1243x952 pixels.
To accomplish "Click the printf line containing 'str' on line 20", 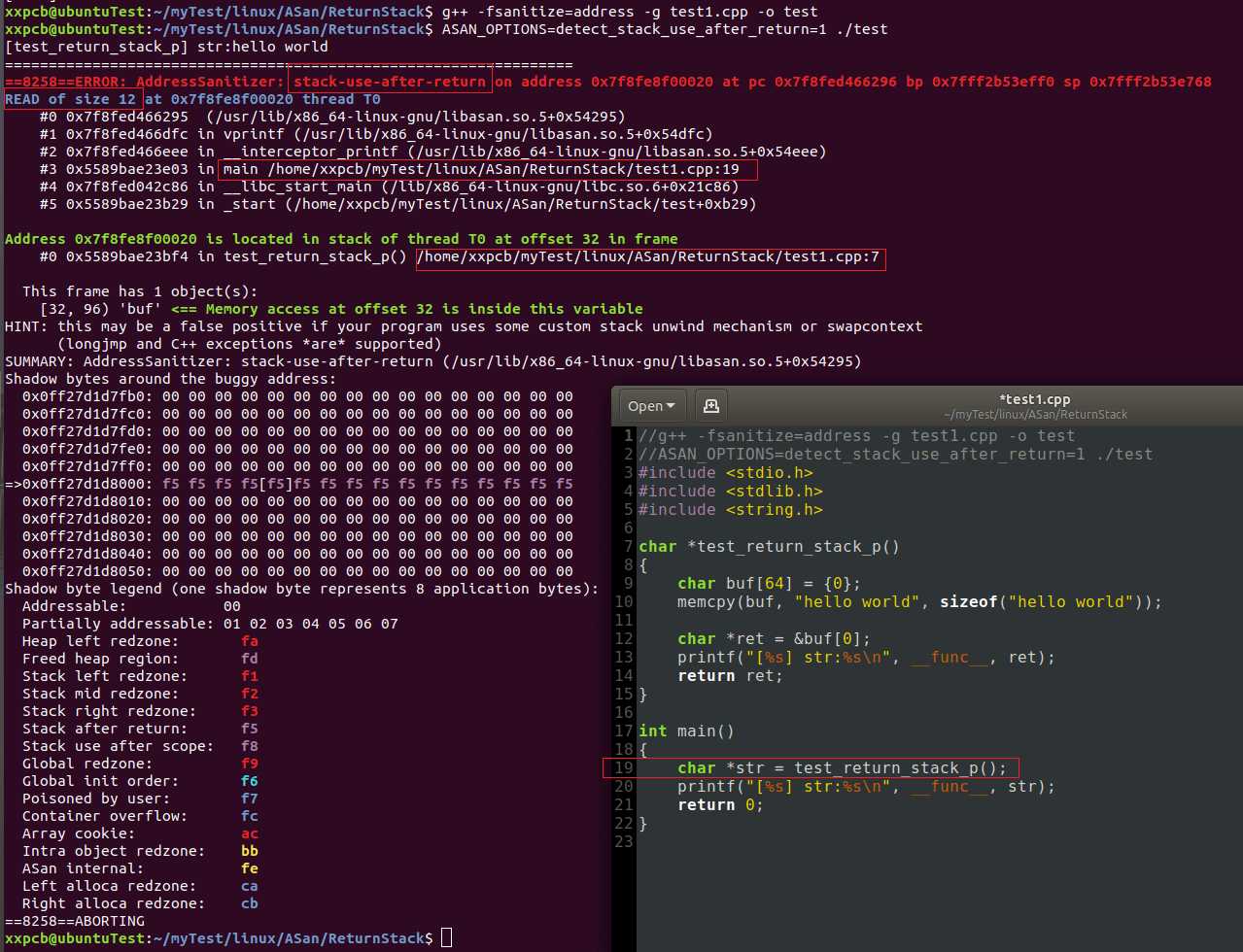I will [866, 787].
